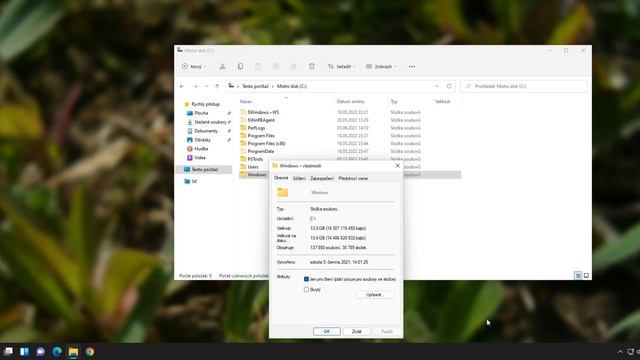Screen dimensions: 640x360
Task: Select Obrázky in the navigation pane
Action: pyautogui.click(x=202, y=140)
